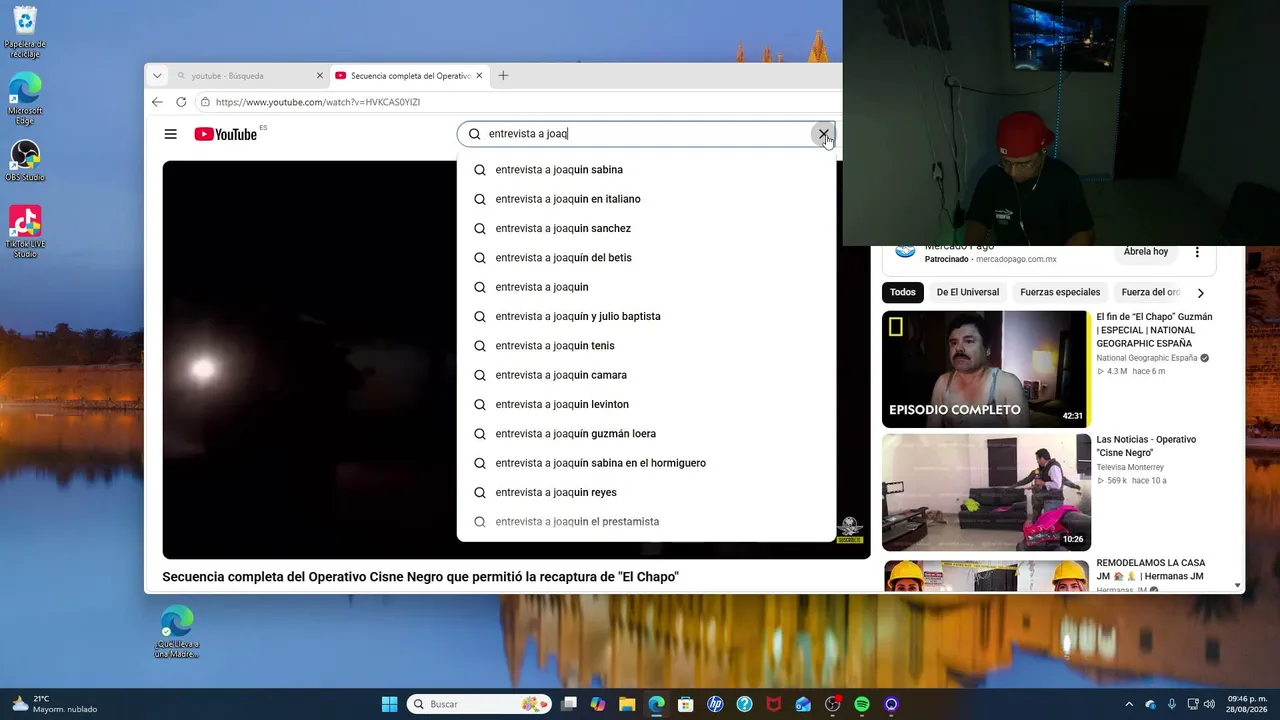Open the 'El fin de El Chapo Guzmán' thumbnail
The width and height of the screenshot is (1280, 720).
coord(986,369)
